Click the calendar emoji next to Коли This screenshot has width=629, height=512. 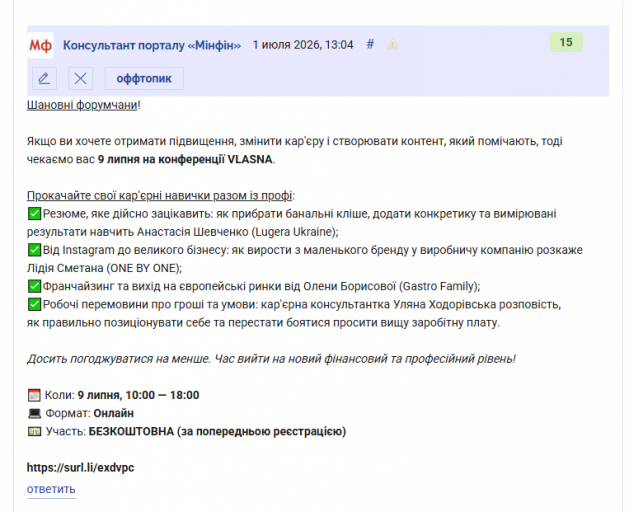pyautogui.click(x=34, y=395)
